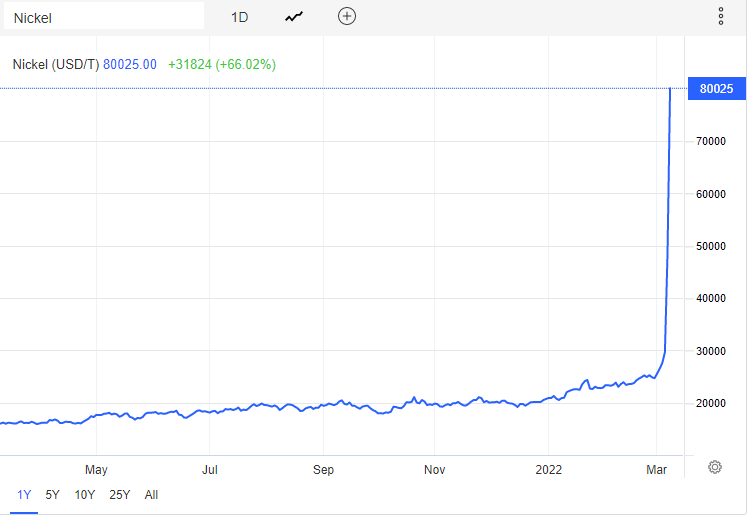This screenshot has height=516, width=749.
Task: Click the Sep date axis label
Action: pos(323,470)
